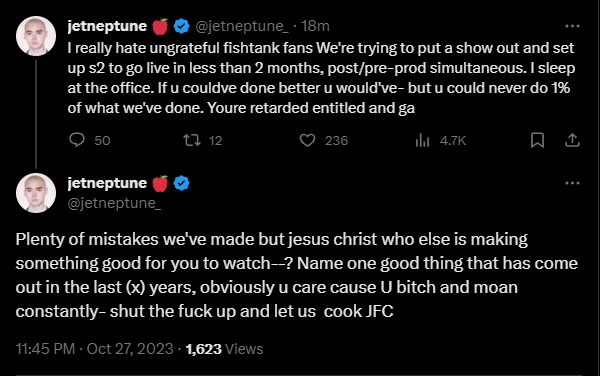
Task: Click the 11:45 PM Oct 27, 2023 timestamp
Action: click(x=95, y=349)
